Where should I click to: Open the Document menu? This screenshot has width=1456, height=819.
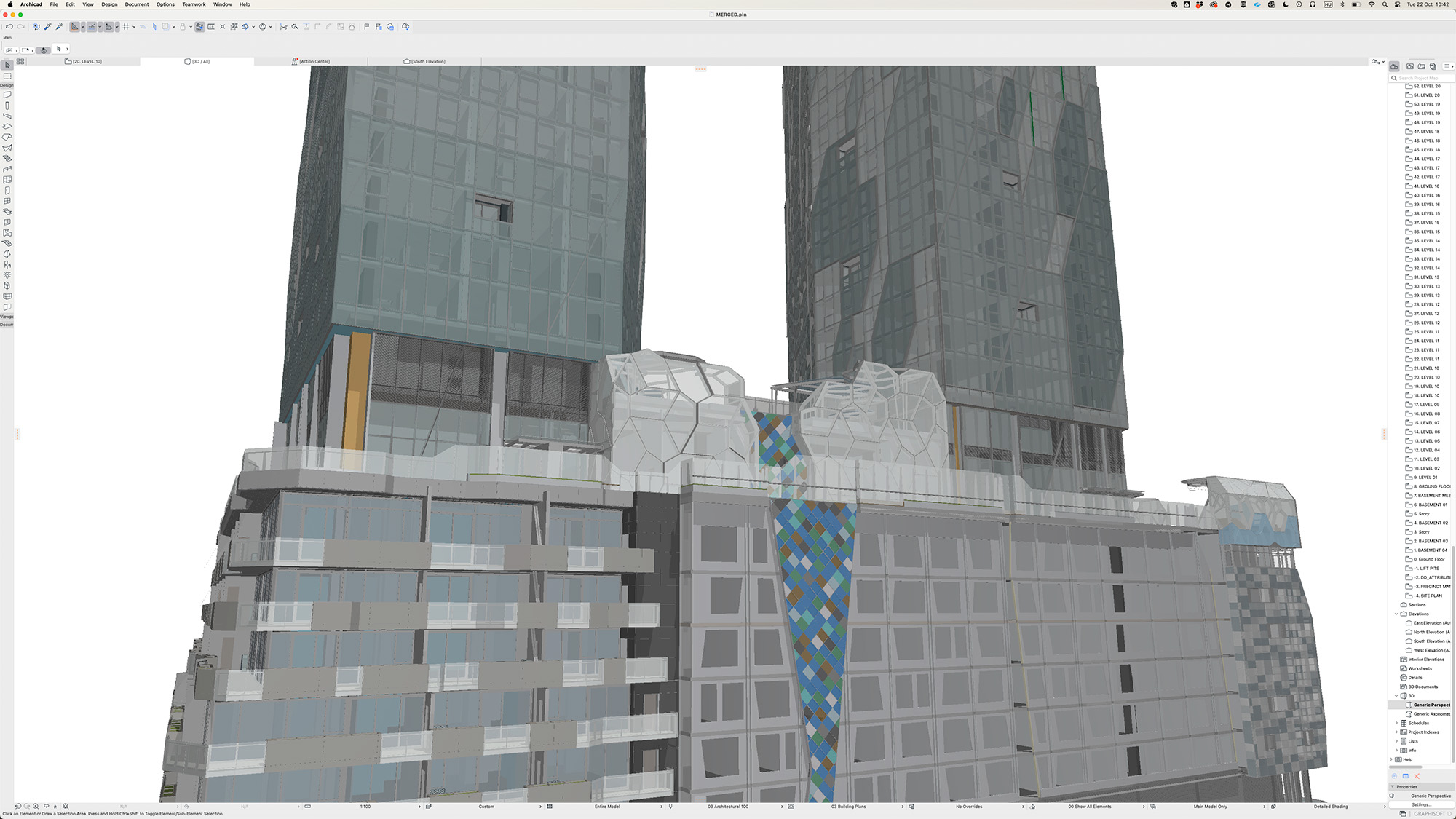pos(136,4)
